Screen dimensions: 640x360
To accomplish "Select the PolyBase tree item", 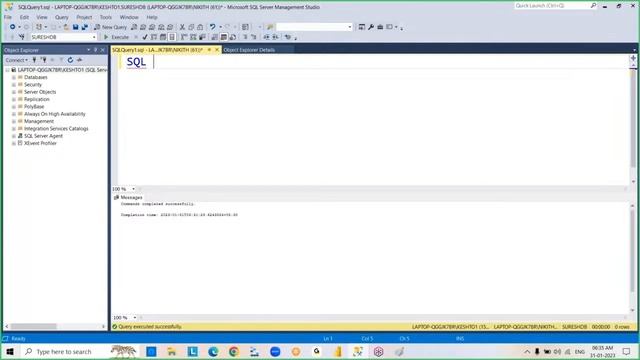I will 34,107.
